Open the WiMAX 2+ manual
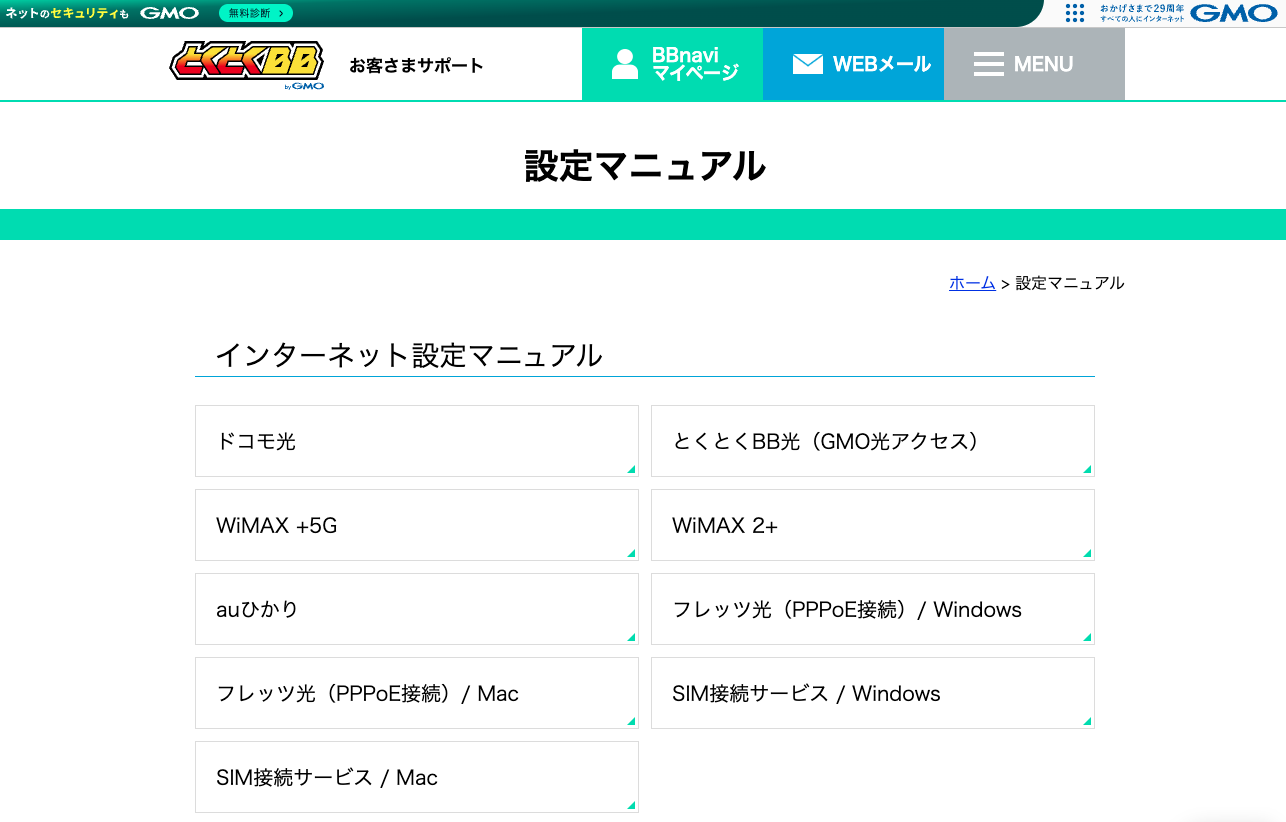Image resolution: width=1286 pixels, height=822 pixels. (x=873, y=525)
